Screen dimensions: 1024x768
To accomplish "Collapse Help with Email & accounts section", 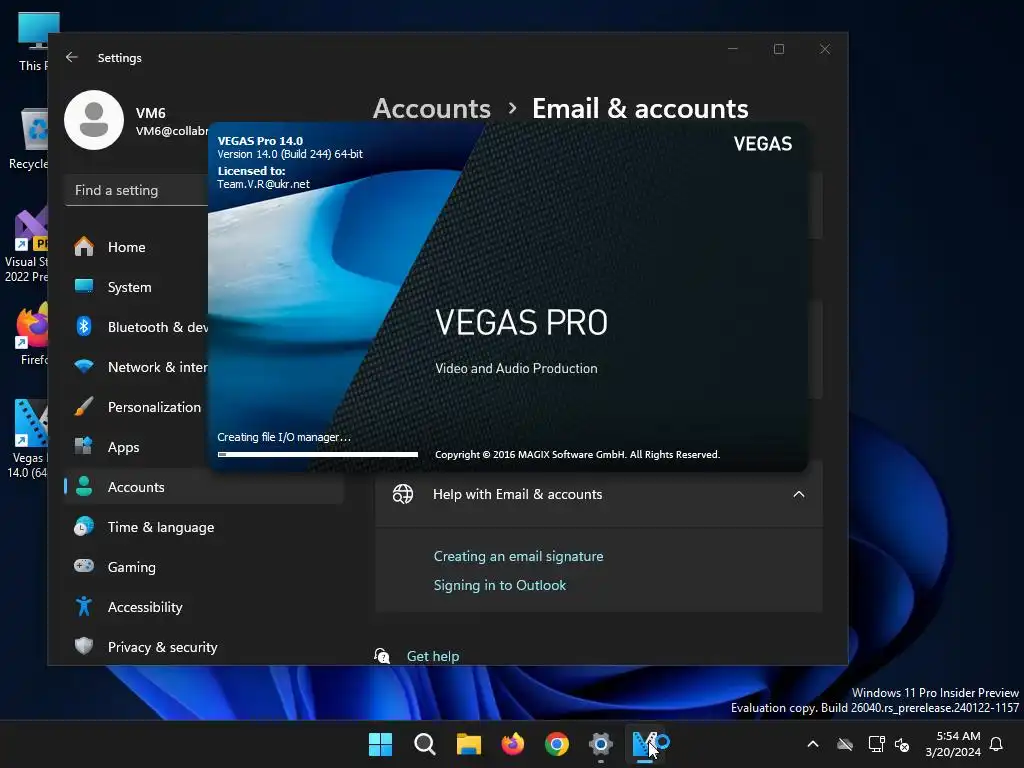I will (798, 494).
